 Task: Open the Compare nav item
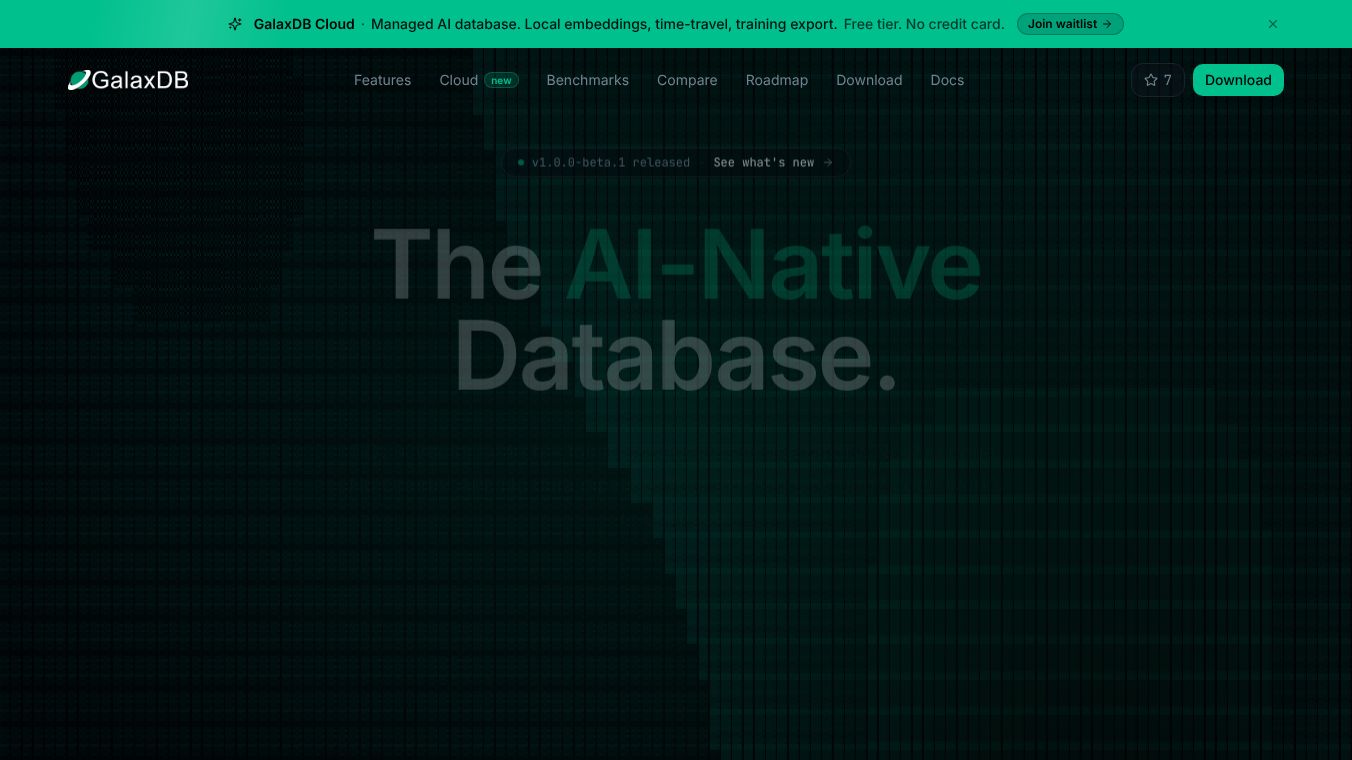(687, 80)
